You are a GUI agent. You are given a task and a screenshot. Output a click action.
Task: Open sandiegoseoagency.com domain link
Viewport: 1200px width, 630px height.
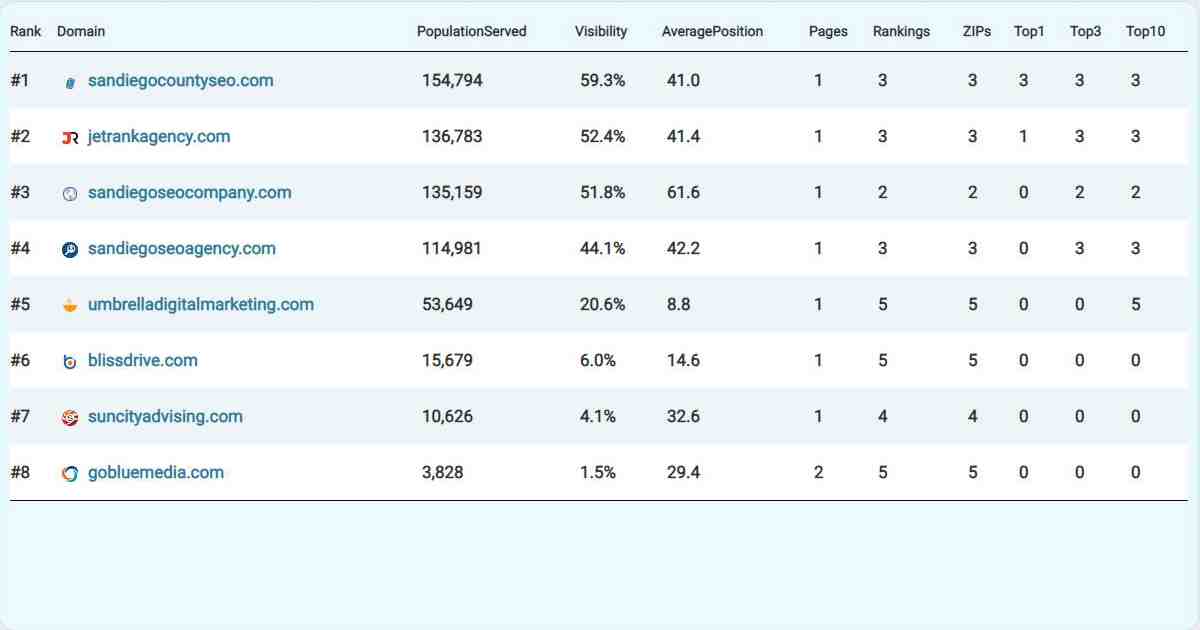(x=182, y=249)
